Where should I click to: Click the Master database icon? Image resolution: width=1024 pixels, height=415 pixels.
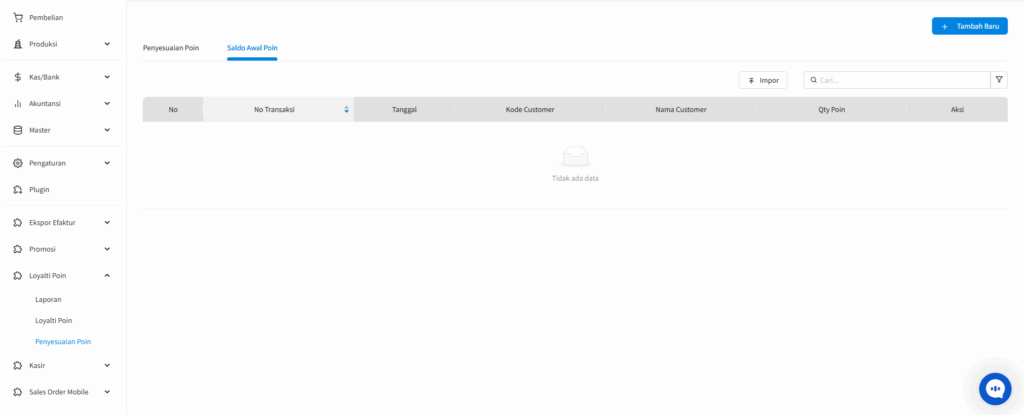click(x=18, y=130)
